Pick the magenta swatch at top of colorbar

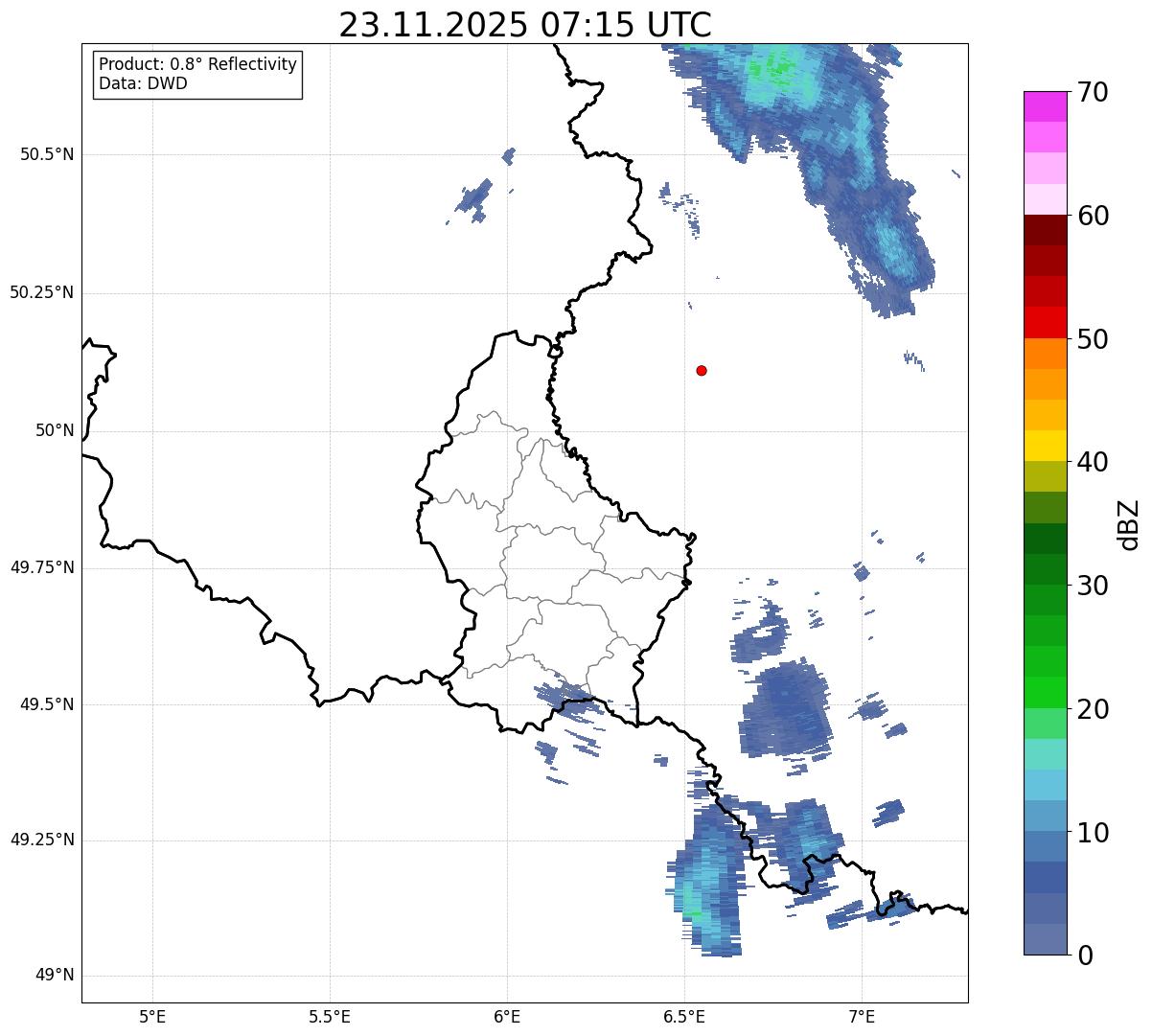(1046, 106)
